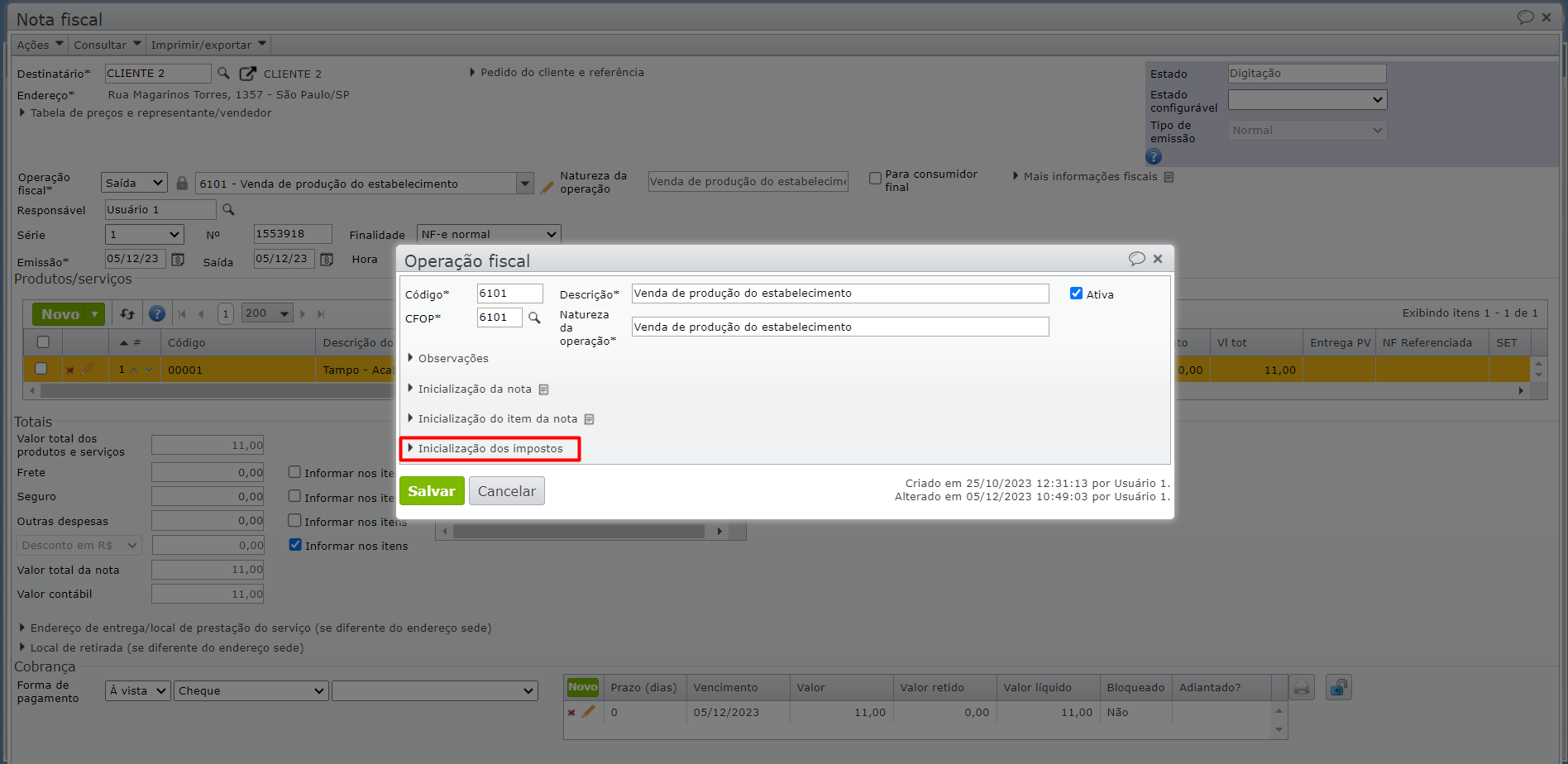
Task: Edit the 05/12/2023 payment installment row
Action: click(589, 711)
